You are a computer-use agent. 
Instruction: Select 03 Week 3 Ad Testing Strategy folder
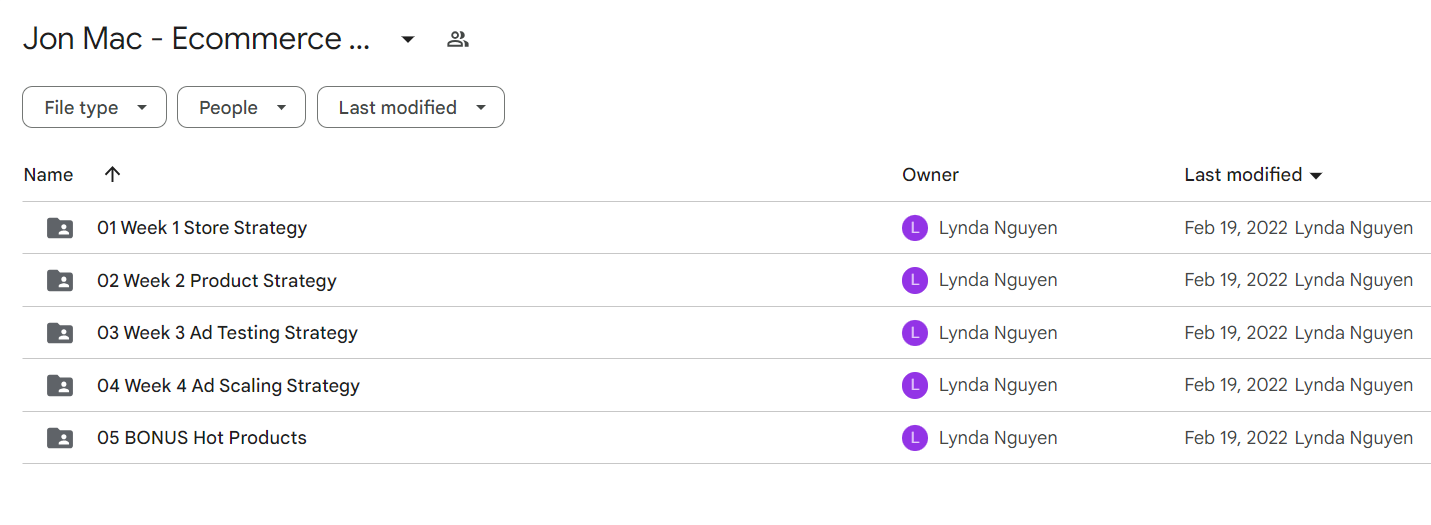click(726, 333)
